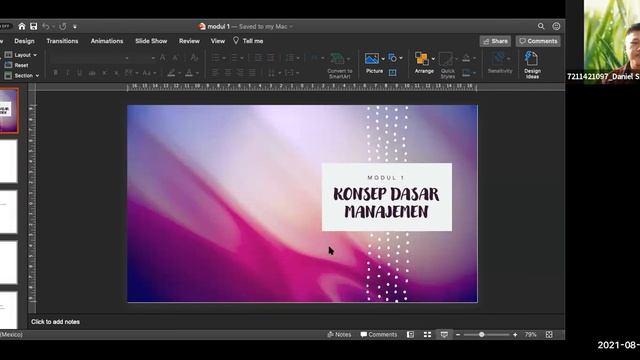This screenshot has width=640, height=360.
Task: Click Comments in the status bar
Action: (379, 335)
